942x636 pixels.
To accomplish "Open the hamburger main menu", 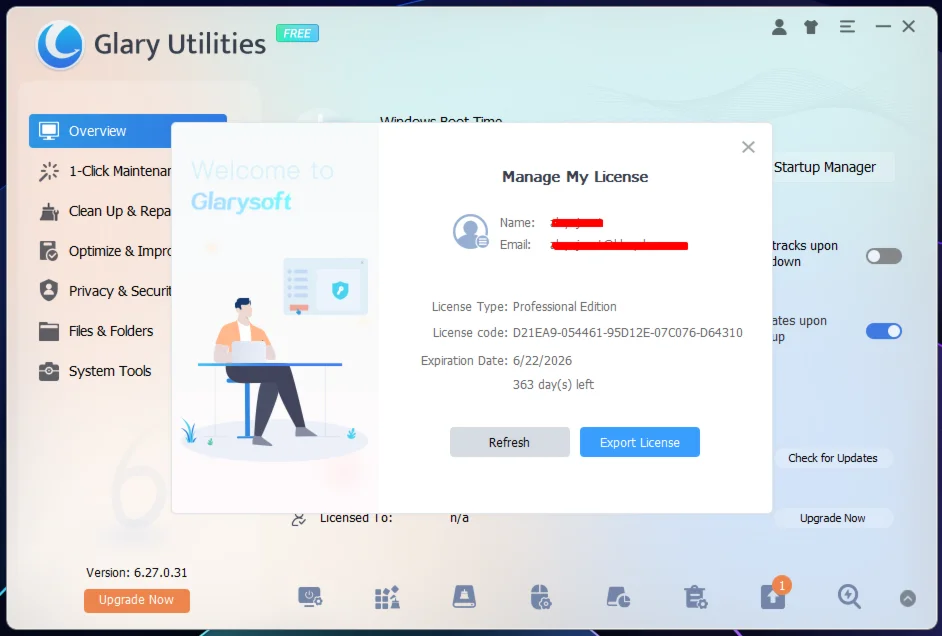I will click(x=847, y=26).
